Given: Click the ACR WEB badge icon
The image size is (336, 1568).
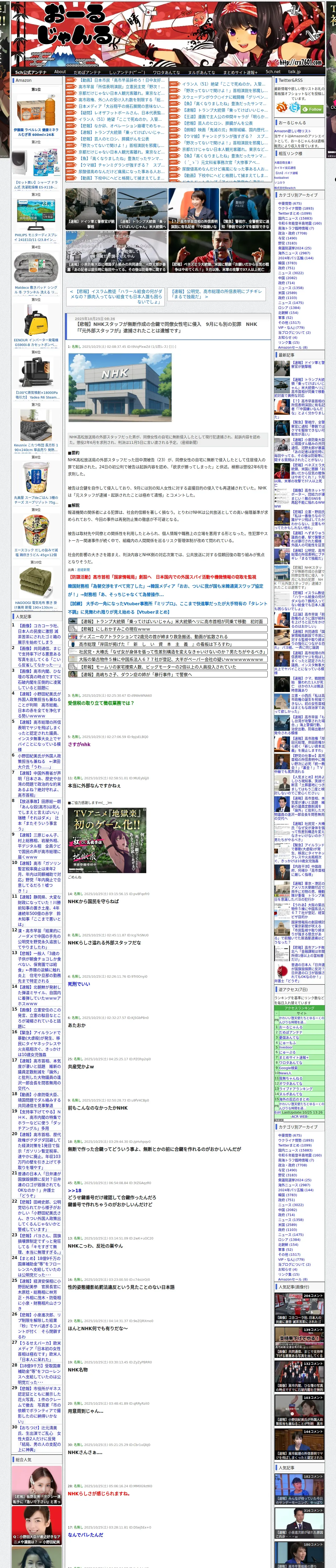Looking at the screenshot, I should (279, 1120).
